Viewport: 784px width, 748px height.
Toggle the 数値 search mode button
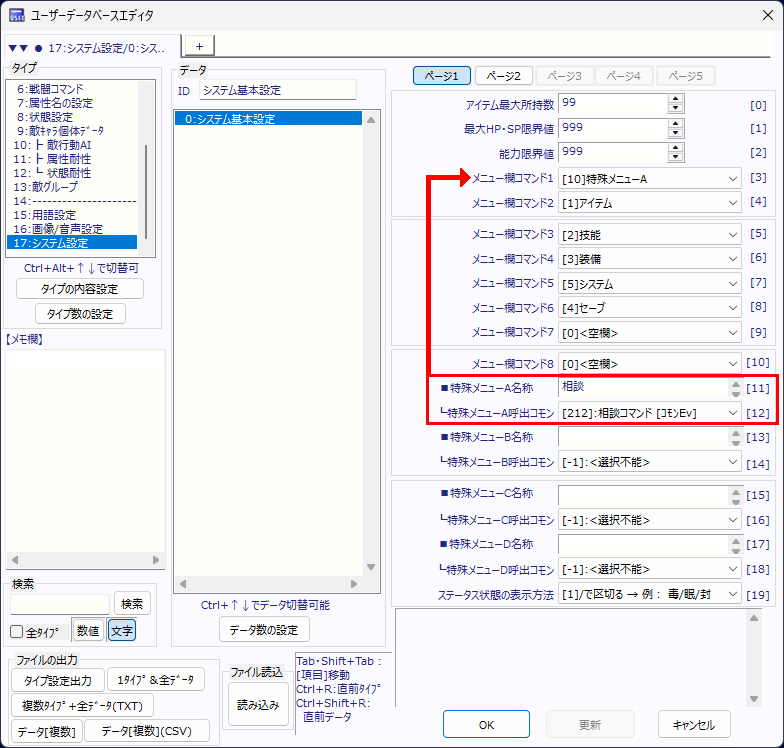87,630
